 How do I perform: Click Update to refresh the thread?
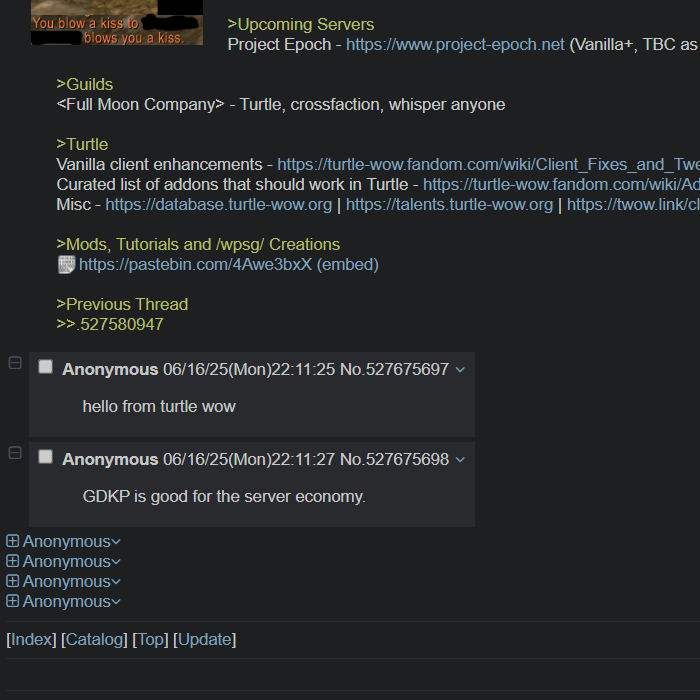tap(204, 639)
